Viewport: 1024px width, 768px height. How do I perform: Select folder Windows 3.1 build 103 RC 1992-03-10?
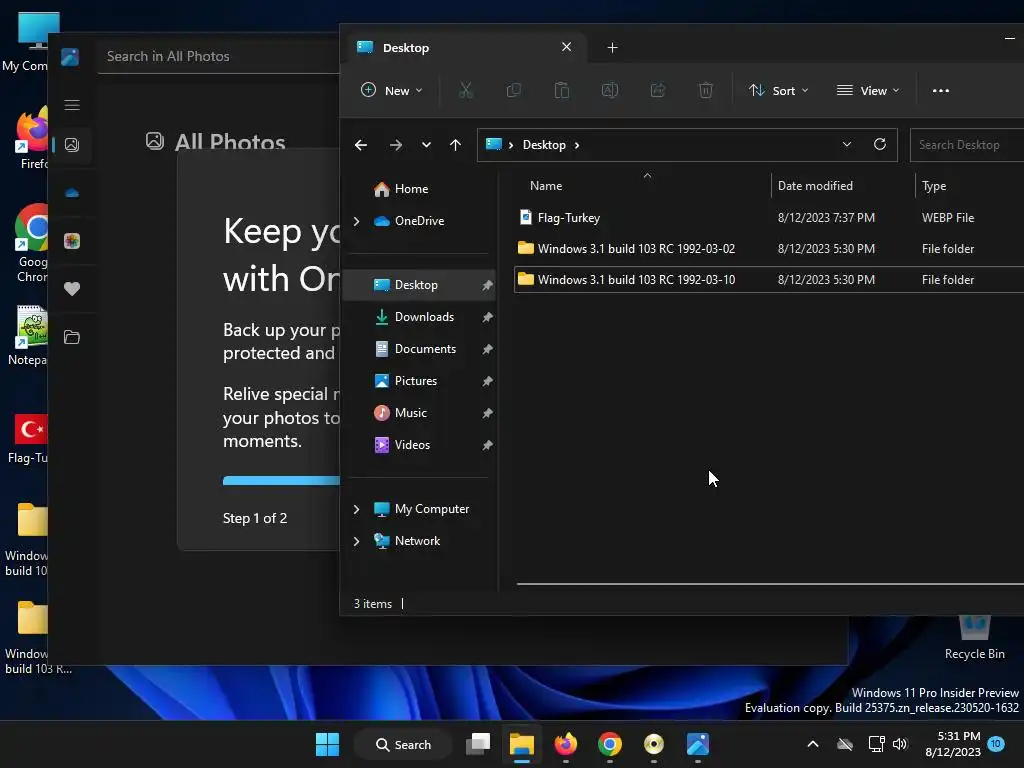point(769,280)
